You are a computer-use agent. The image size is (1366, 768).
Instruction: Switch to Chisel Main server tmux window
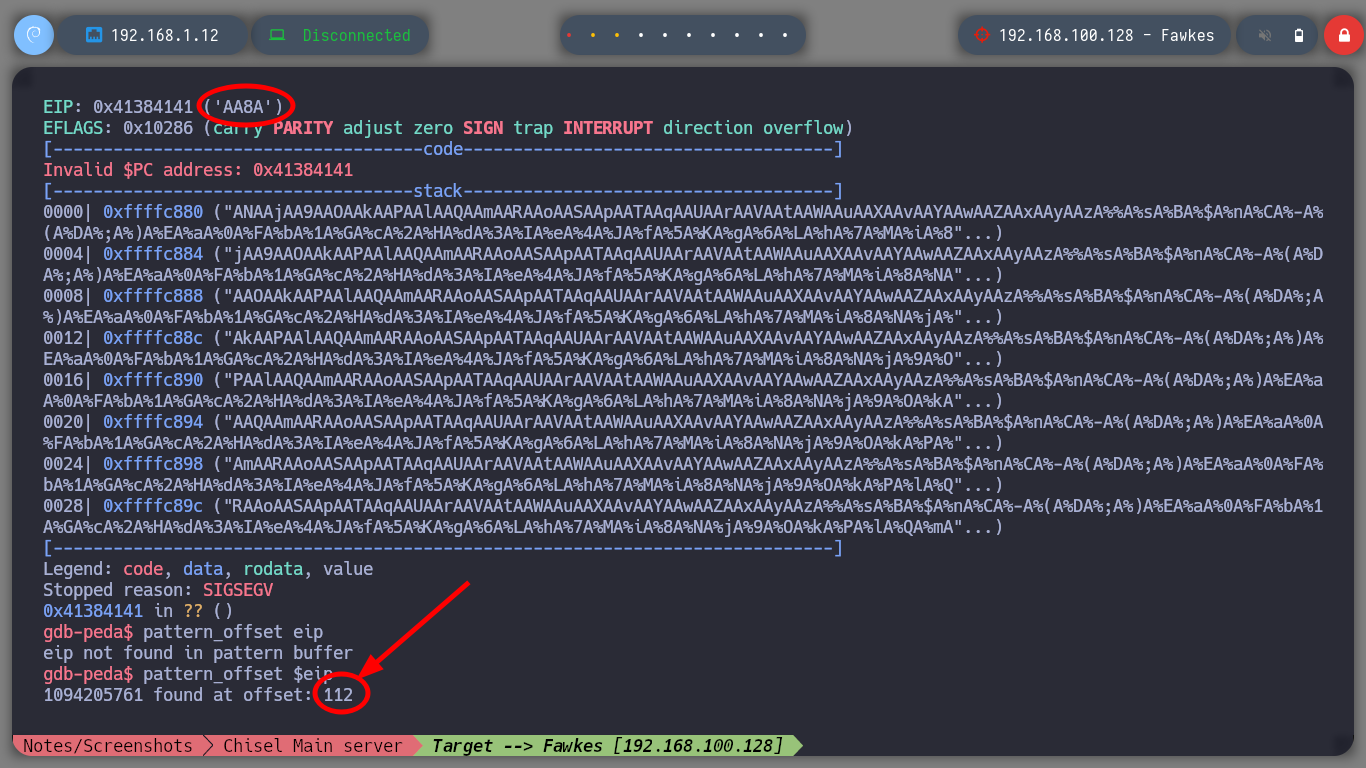click(312, 746)
